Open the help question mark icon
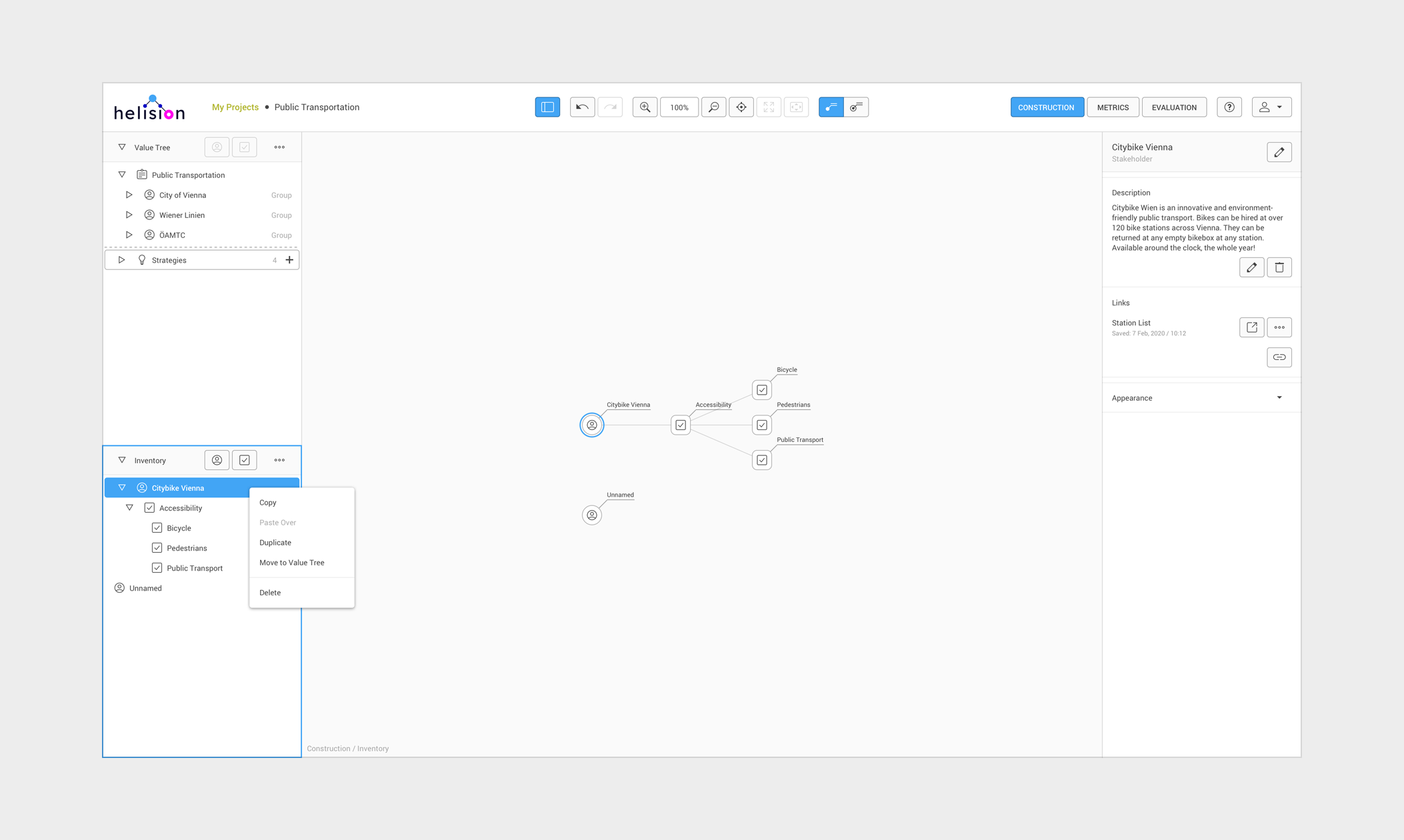The width and height of the screenshot is (1404, 840). coord(1229,107)
